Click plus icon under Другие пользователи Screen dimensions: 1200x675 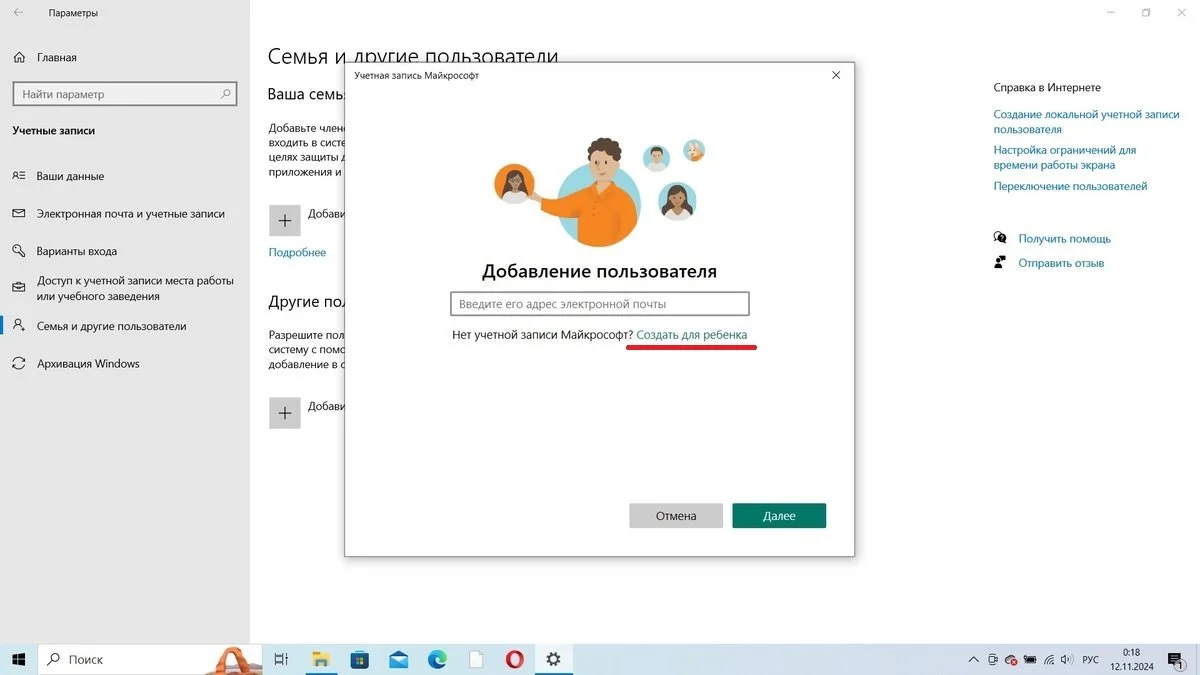coord(285,413)
